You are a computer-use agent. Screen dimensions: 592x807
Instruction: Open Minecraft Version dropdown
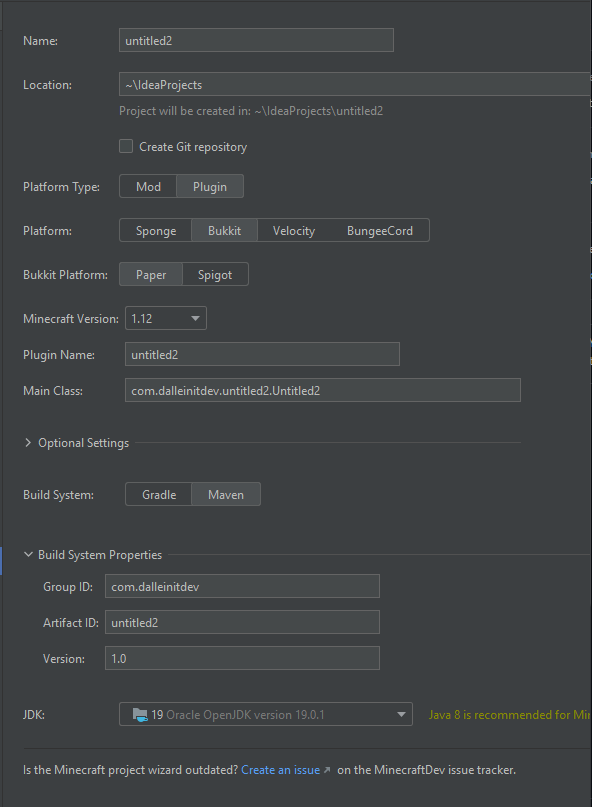tap(166, 318)
